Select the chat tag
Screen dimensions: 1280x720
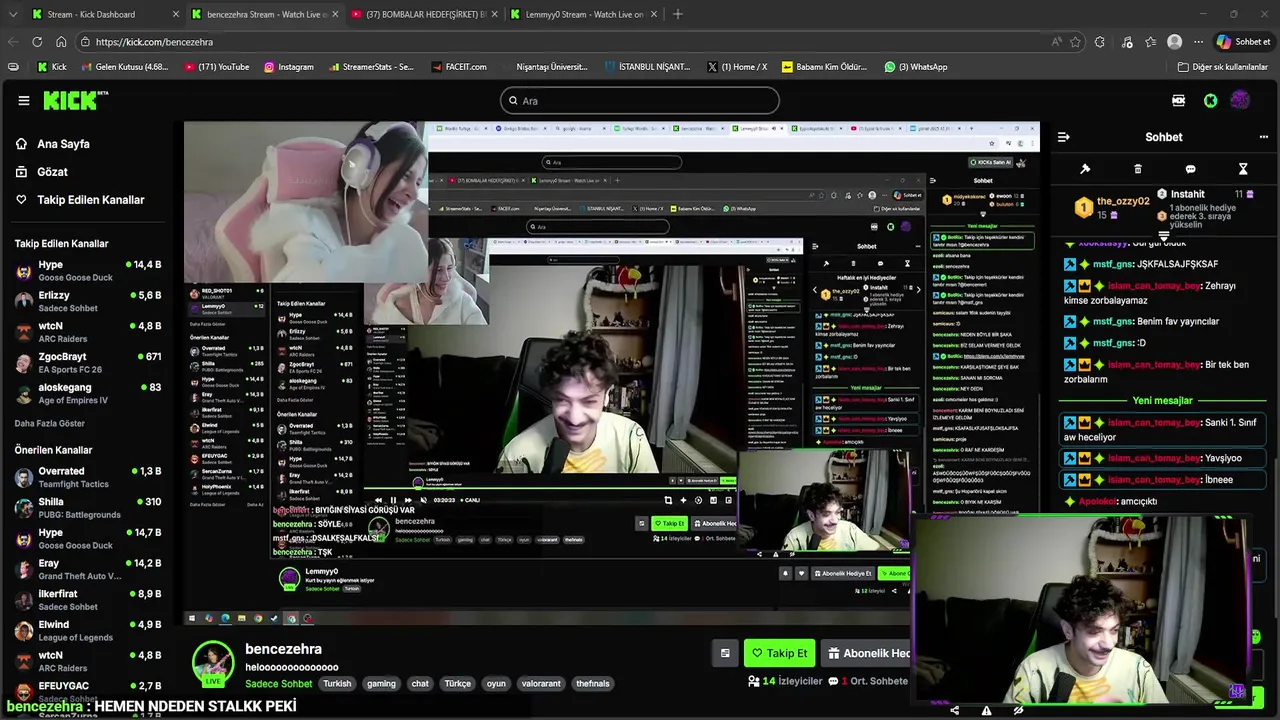coord(420,684)
